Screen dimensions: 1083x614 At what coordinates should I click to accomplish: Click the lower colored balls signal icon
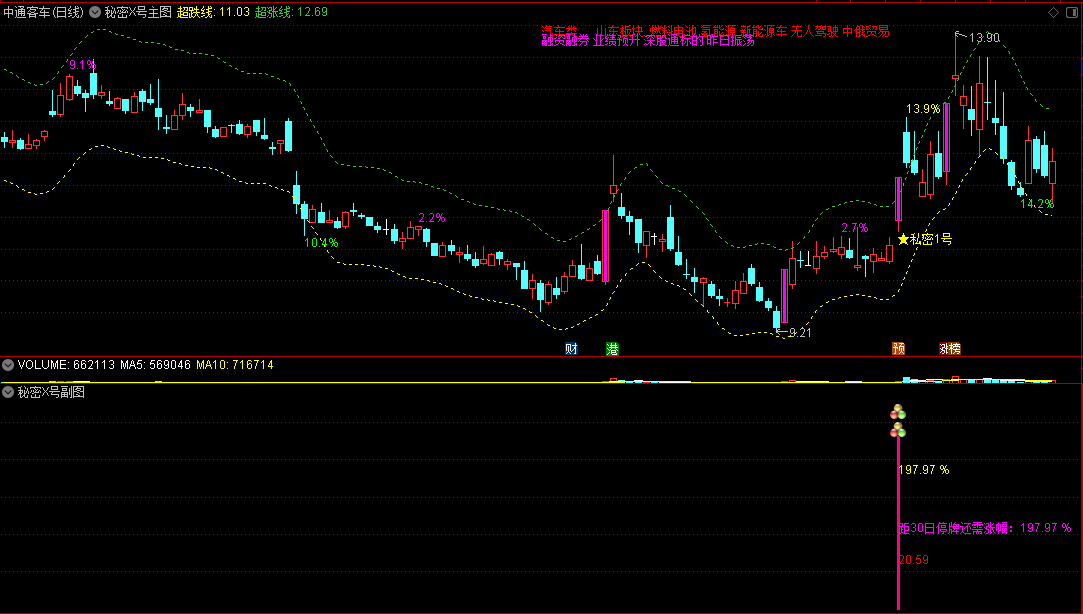point(898,431)
